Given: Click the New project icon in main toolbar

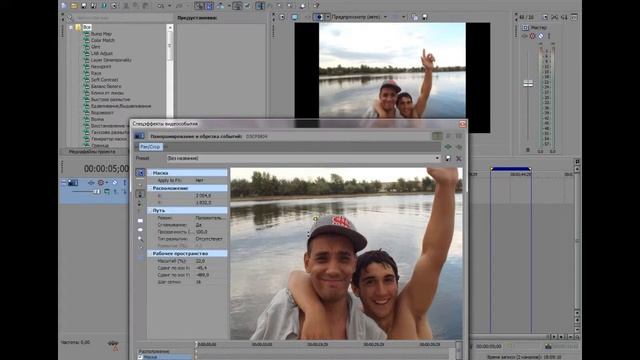Looking at the screenshot, I should click(x=64, y=5).
